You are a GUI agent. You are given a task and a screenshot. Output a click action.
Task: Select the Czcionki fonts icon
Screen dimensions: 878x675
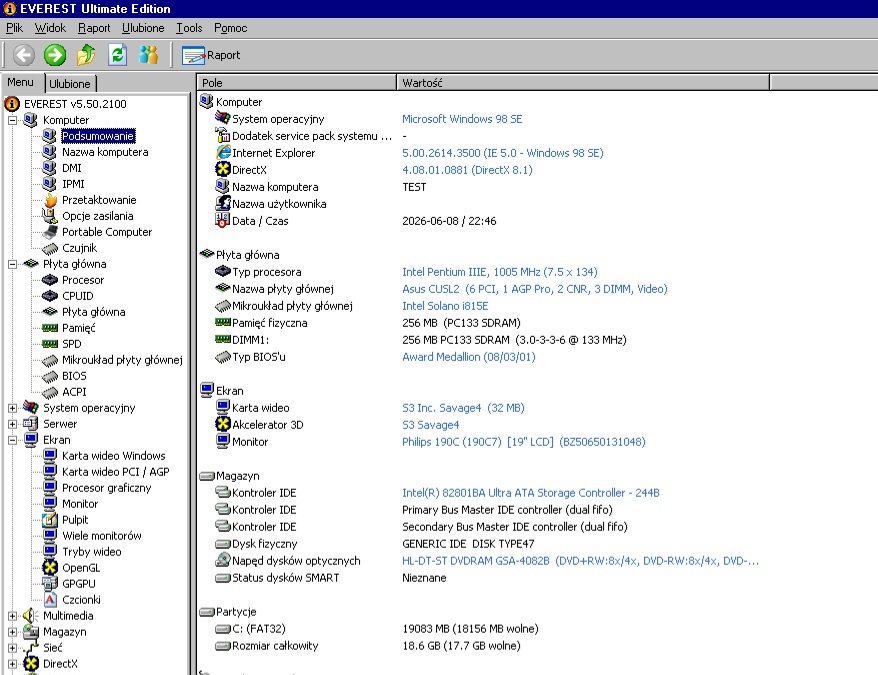pos(50,599)
